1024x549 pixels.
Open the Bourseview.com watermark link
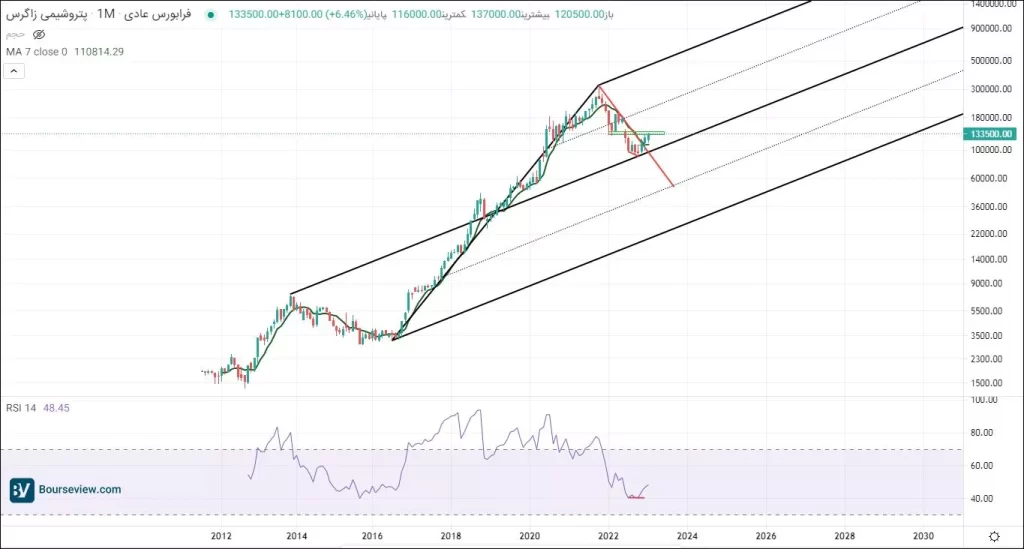tap(81, 490)
